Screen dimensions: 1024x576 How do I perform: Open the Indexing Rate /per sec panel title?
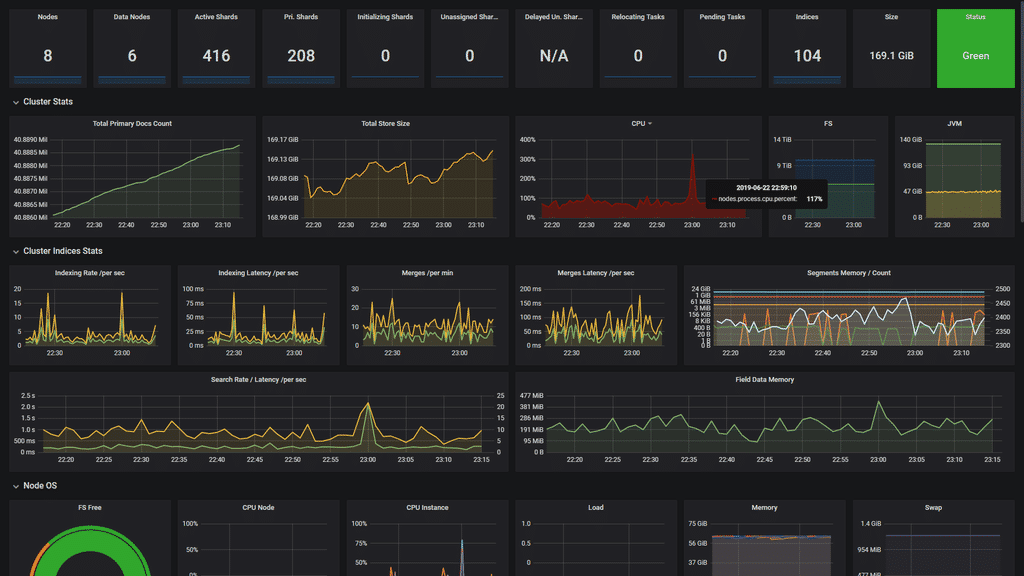tap(89, 273)
